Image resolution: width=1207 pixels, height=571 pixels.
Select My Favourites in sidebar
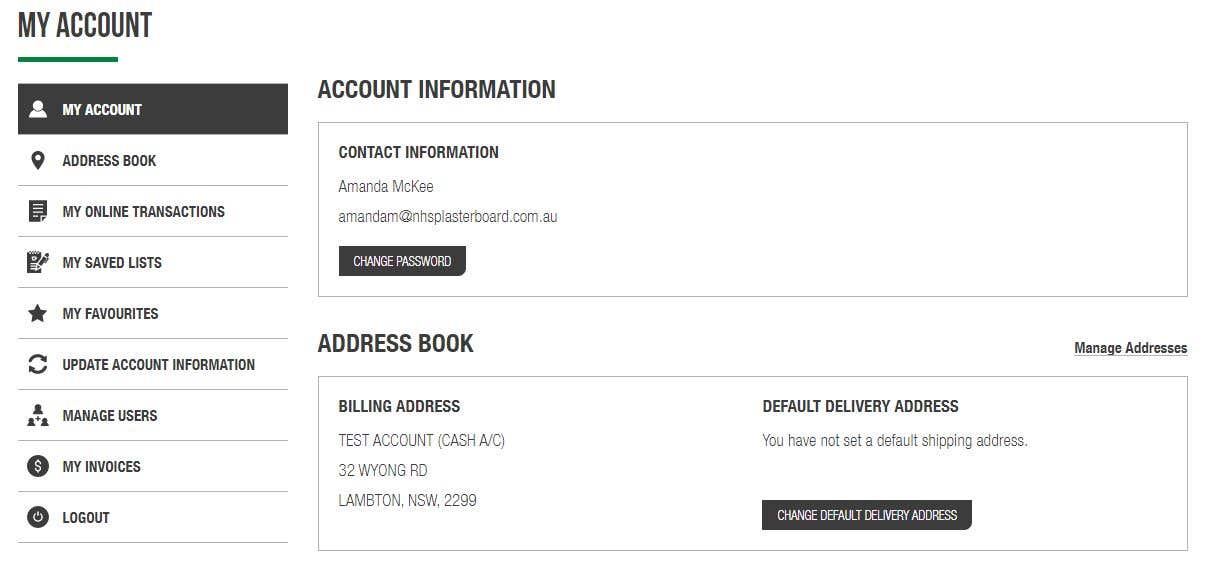[x=153, y=313]
